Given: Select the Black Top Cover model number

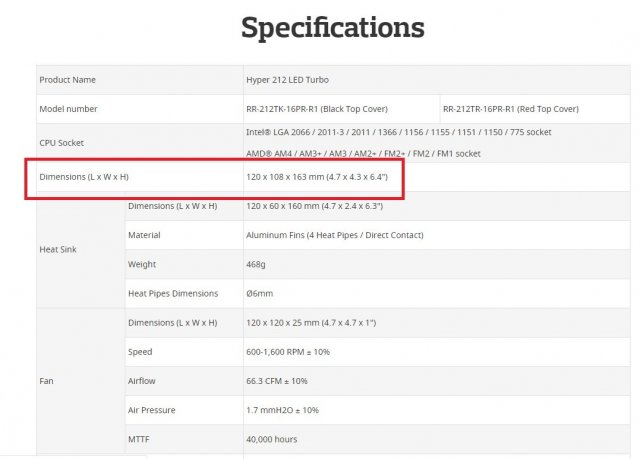Looking at the screenshot, I should point(316,109).
